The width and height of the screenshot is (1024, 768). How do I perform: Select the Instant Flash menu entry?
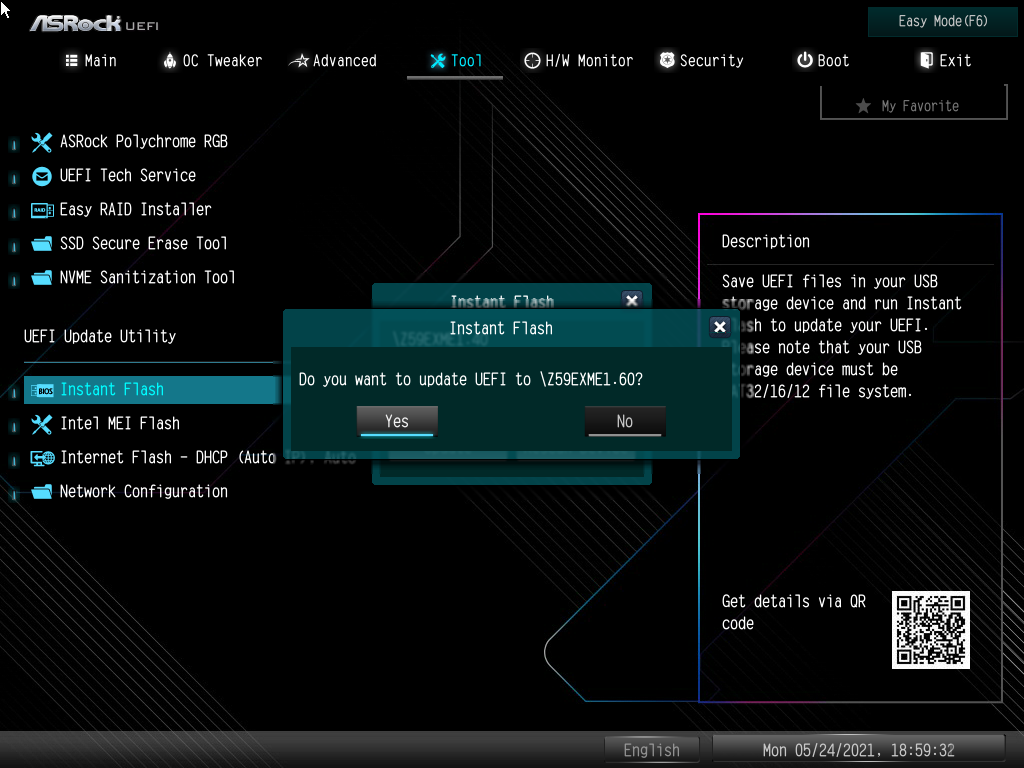coord(153,390)
